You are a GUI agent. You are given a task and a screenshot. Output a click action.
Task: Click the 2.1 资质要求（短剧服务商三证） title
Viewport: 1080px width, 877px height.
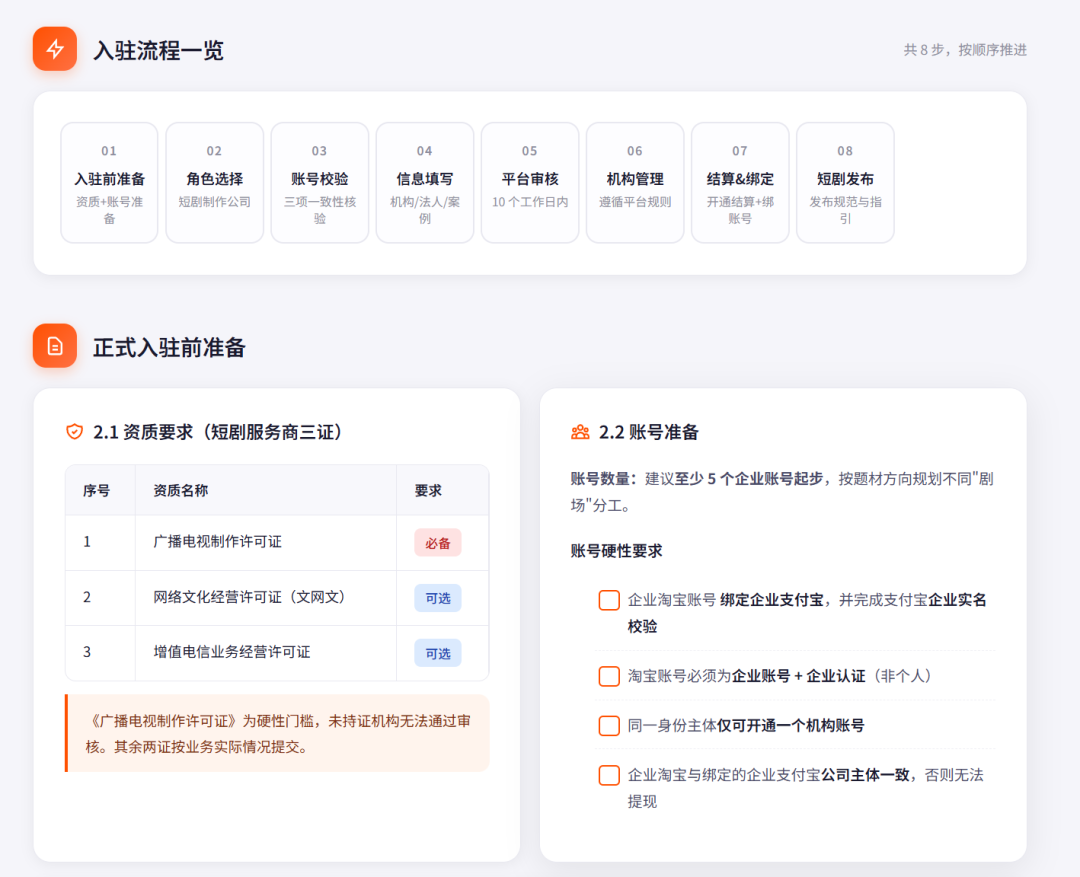point(218,432)
